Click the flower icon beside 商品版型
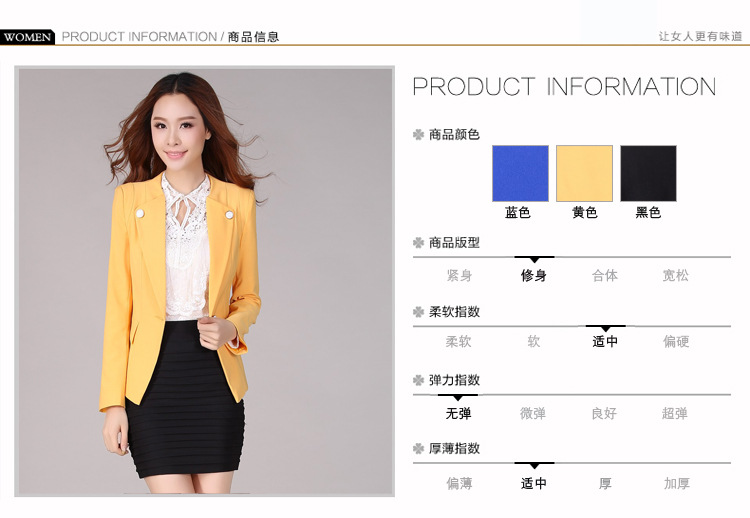 [419, 243]
